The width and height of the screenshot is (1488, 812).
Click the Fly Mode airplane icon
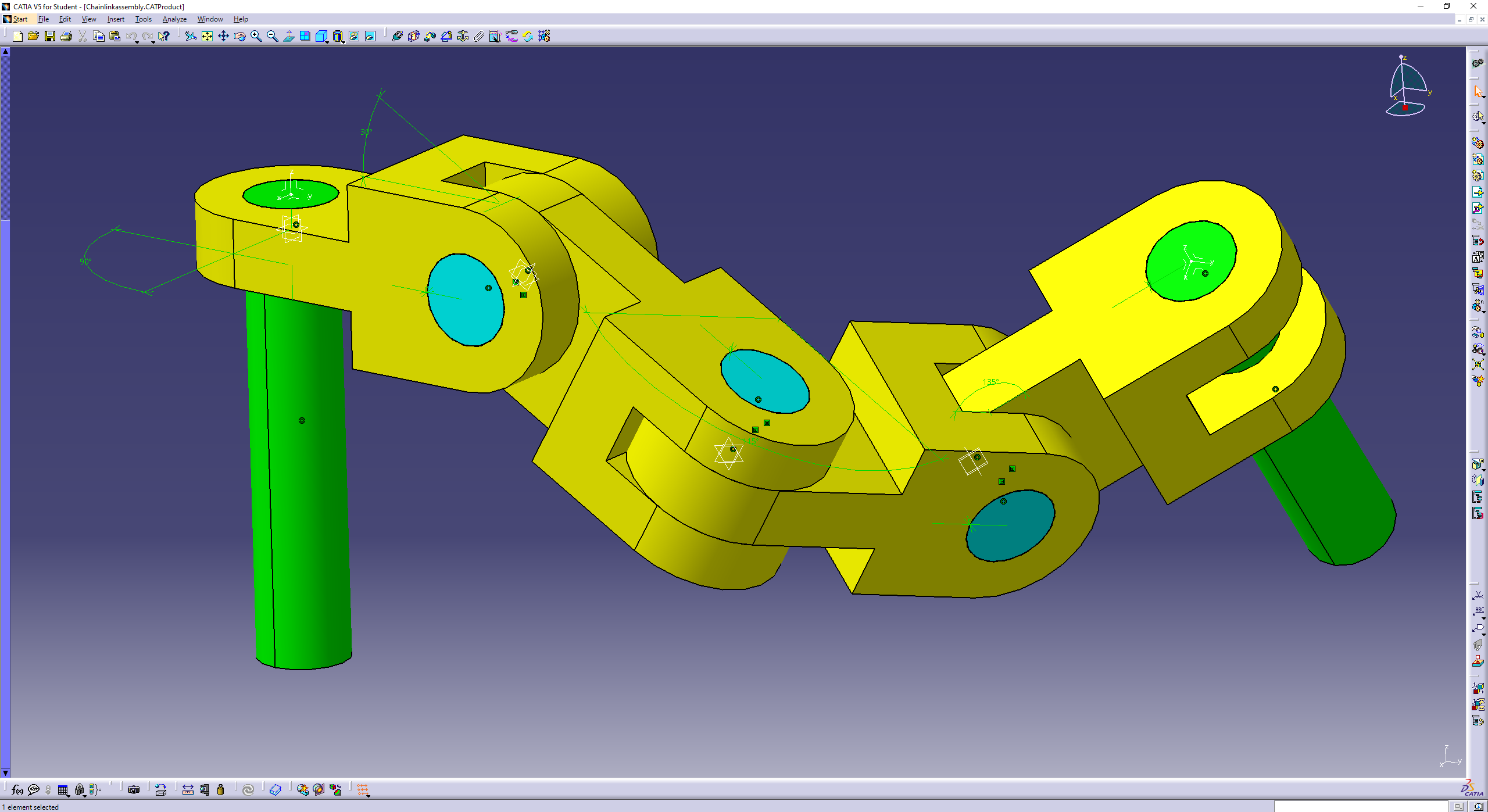point(191,36)
